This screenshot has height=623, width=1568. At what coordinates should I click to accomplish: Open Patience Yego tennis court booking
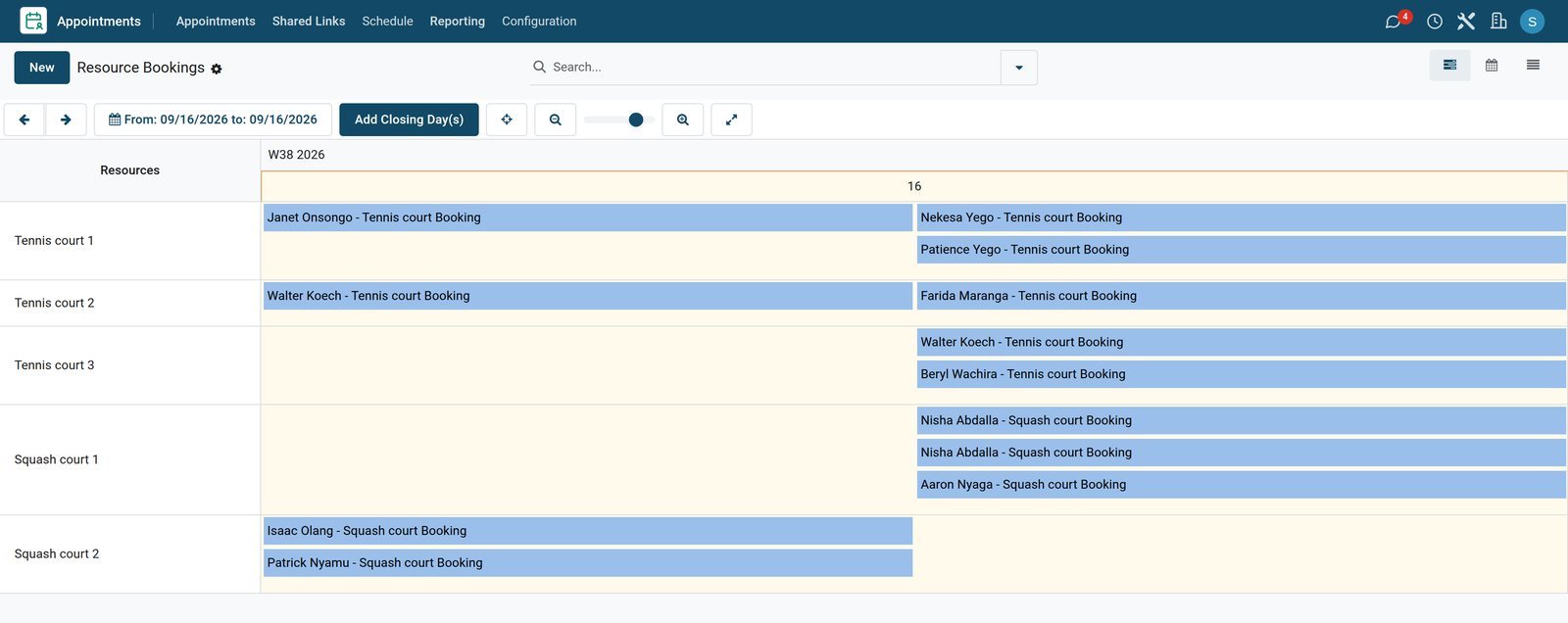click(x=1241, y=250)
